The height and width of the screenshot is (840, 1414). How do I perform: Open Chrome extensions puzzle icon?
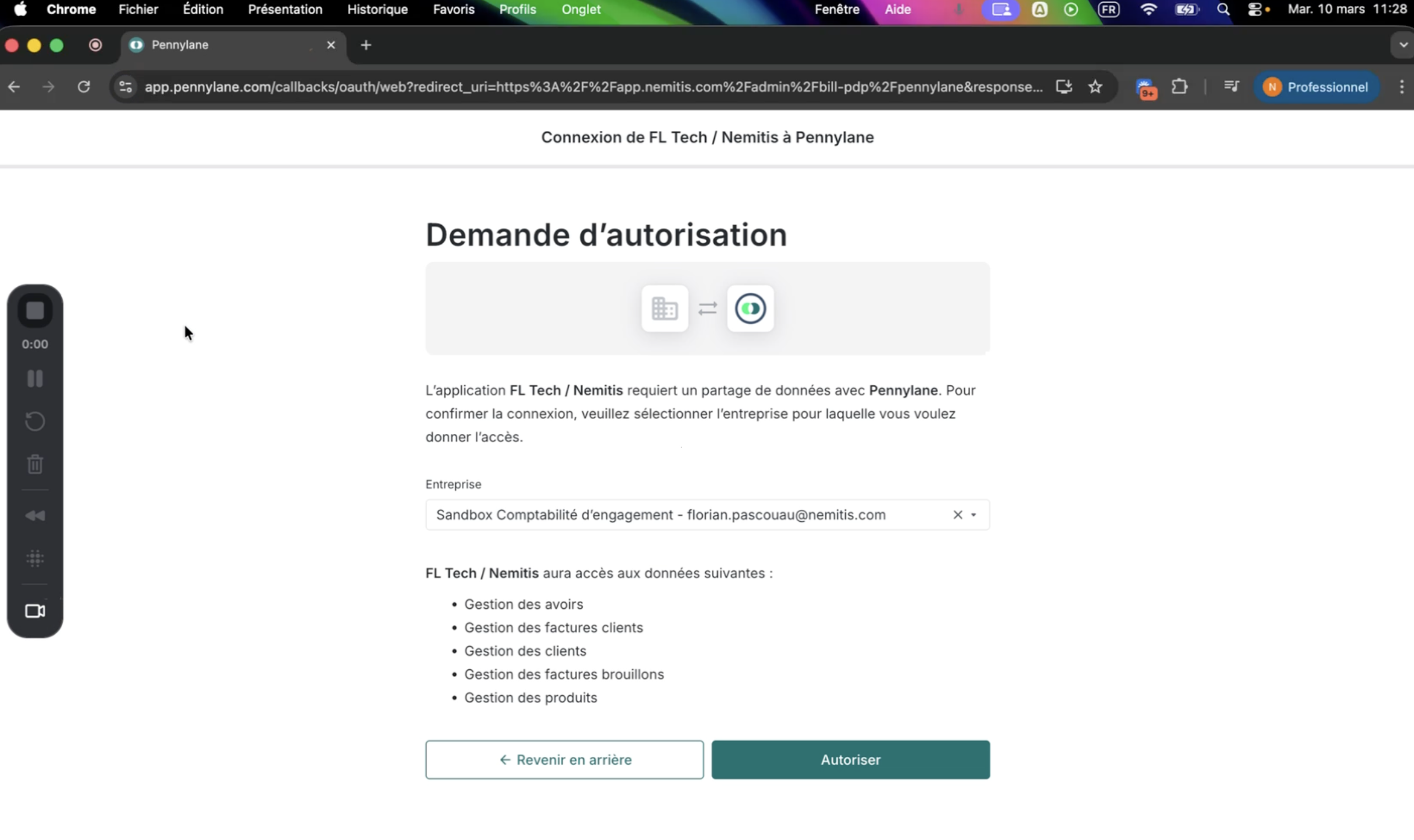(1179, 86)
